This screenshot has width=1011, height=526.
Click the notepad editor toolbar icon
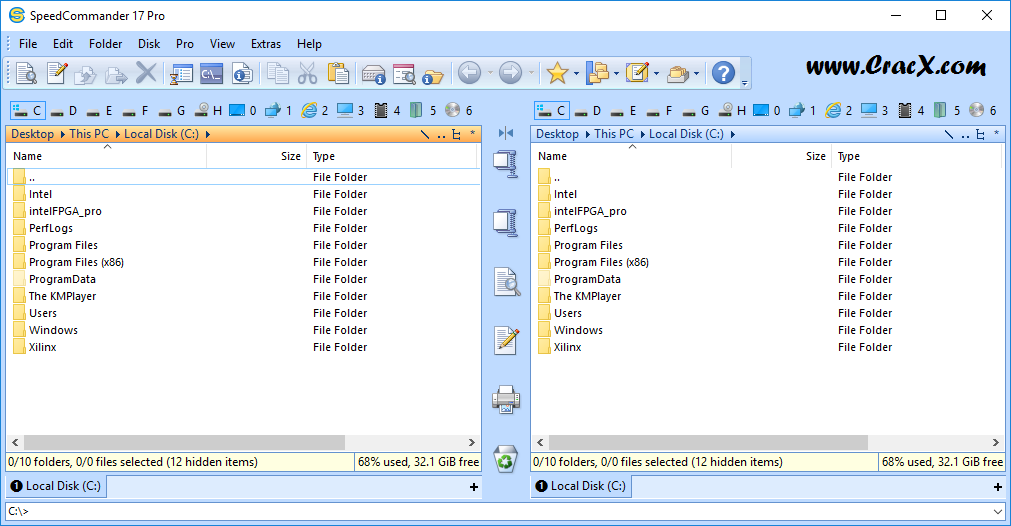click(637, 73)
